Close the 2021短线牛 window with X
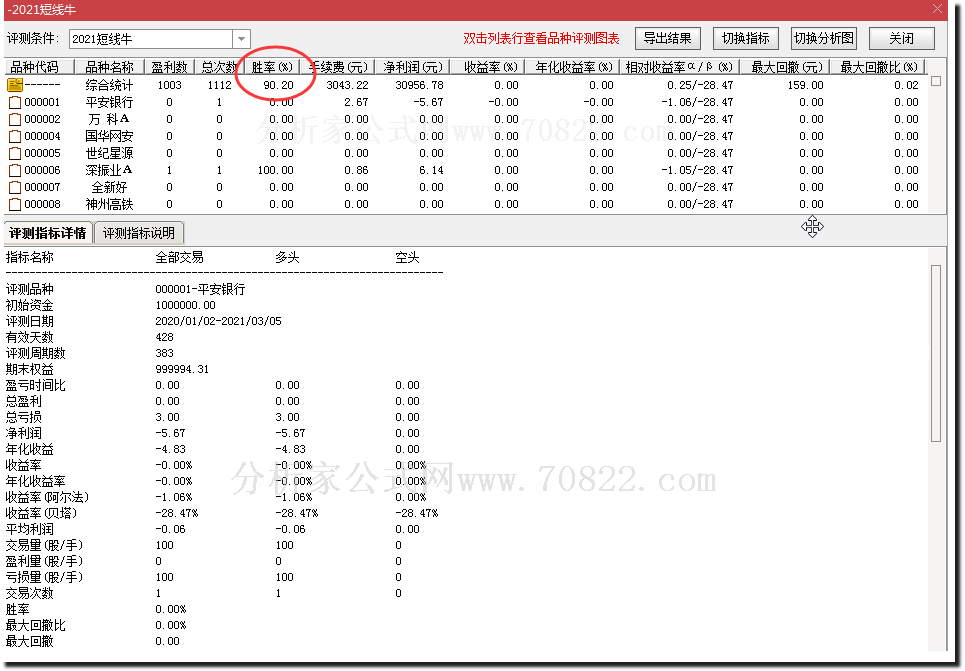Image resolution: width=965 pixels, height=671 pixels. [937, 9]
